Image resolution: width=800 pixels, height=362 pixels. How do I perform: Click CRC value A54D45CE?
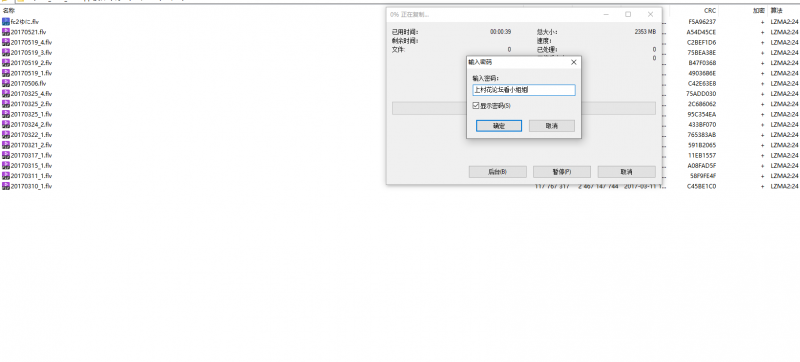pyautogui.click(x=702, y=32)
